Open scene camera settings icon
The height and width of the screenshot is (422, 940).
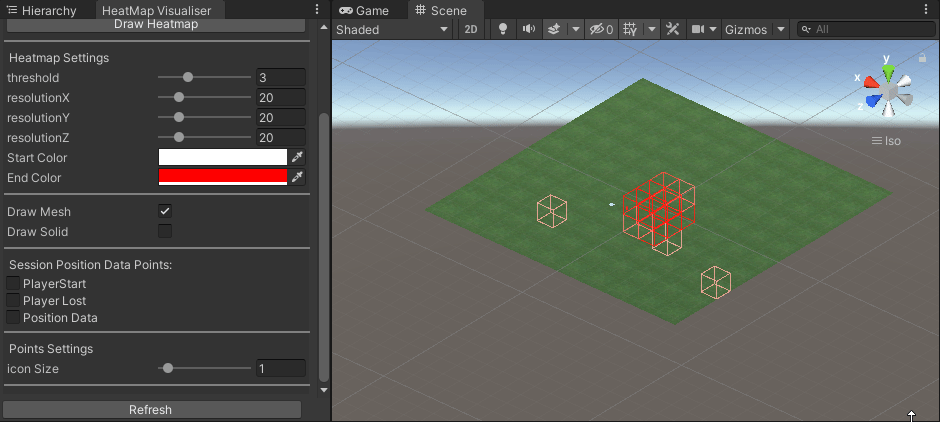pyautogui.click(x=697, y=29)
